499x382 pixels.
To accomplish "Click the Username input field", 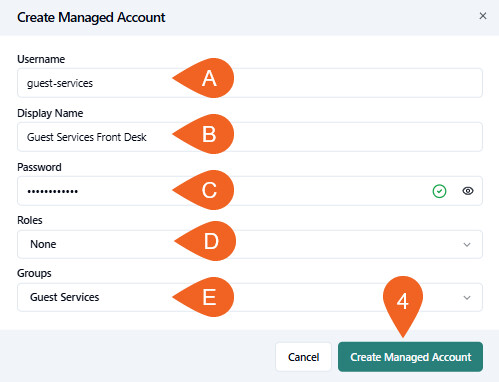I will coord(250,83).
